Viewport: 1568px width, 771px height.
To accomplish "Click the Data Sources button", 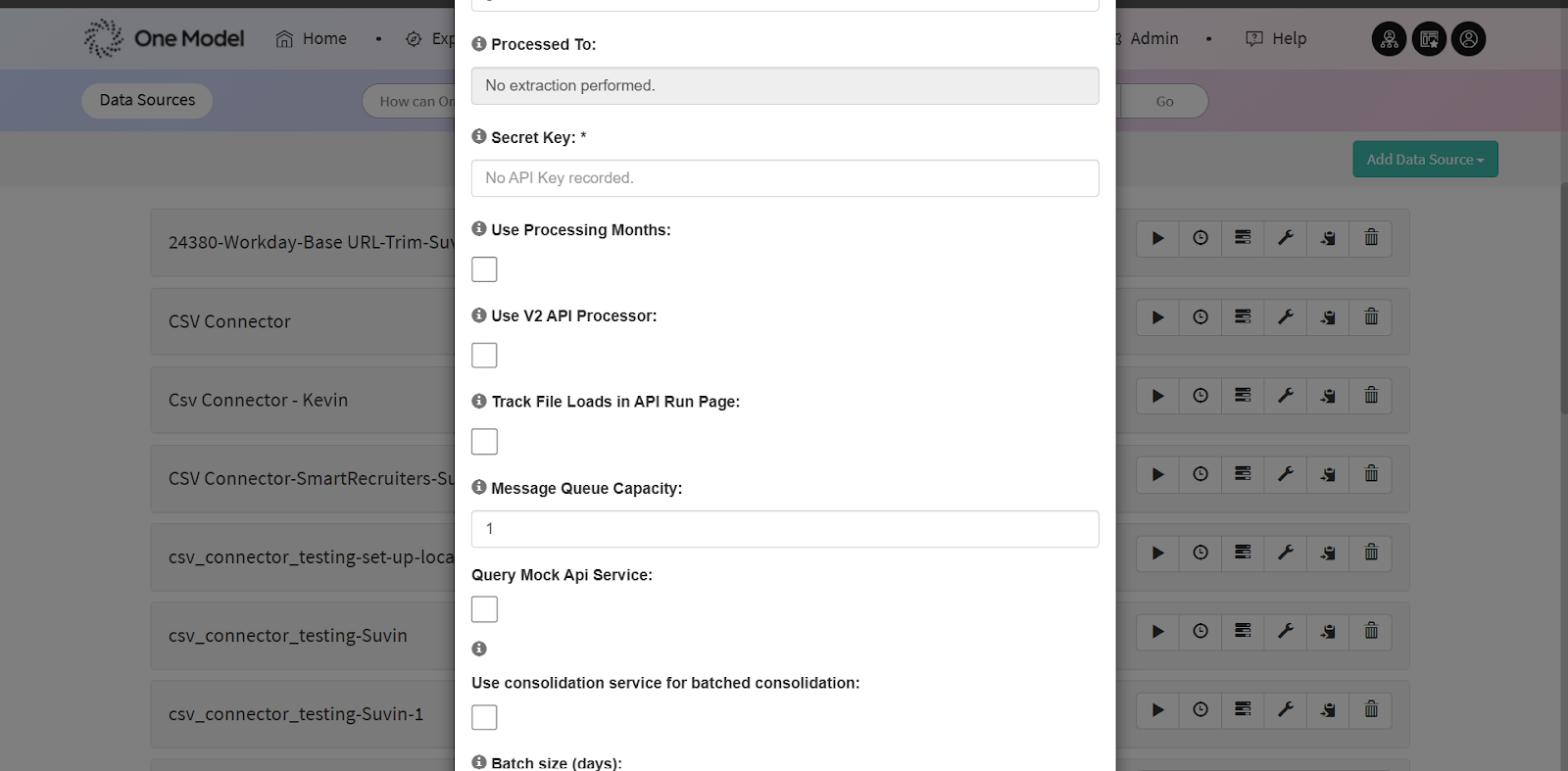I will click(147, 100).
